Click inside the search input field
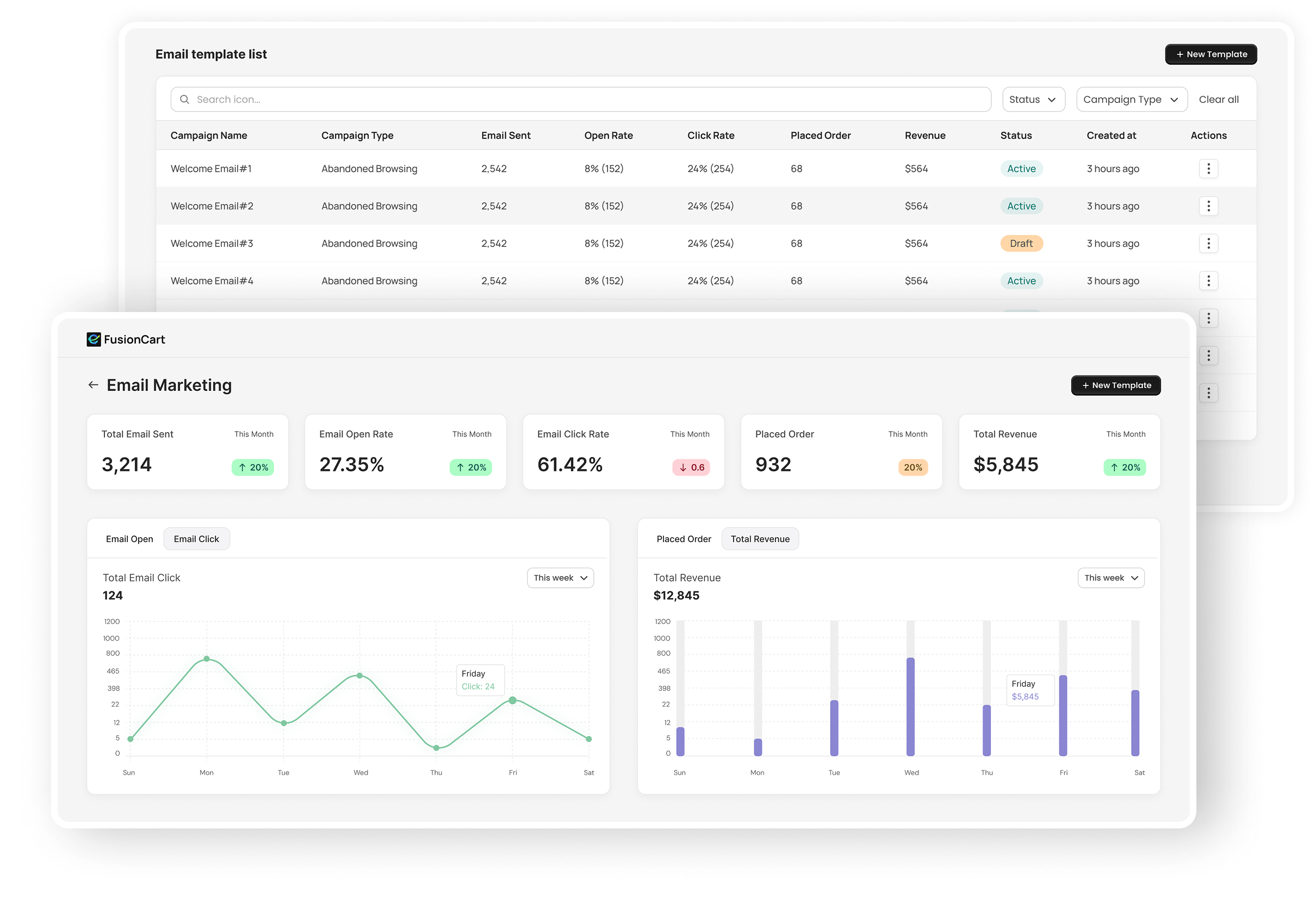The height and width of the screenshot is (898, 1316). click(396, 99)
